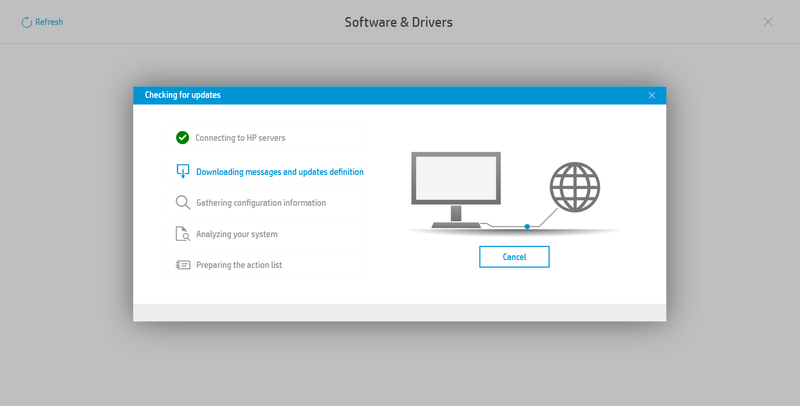This screenshot has width=800, height=406.
Task: Close the Software & Drivers panel
Action: click(768, 22)
